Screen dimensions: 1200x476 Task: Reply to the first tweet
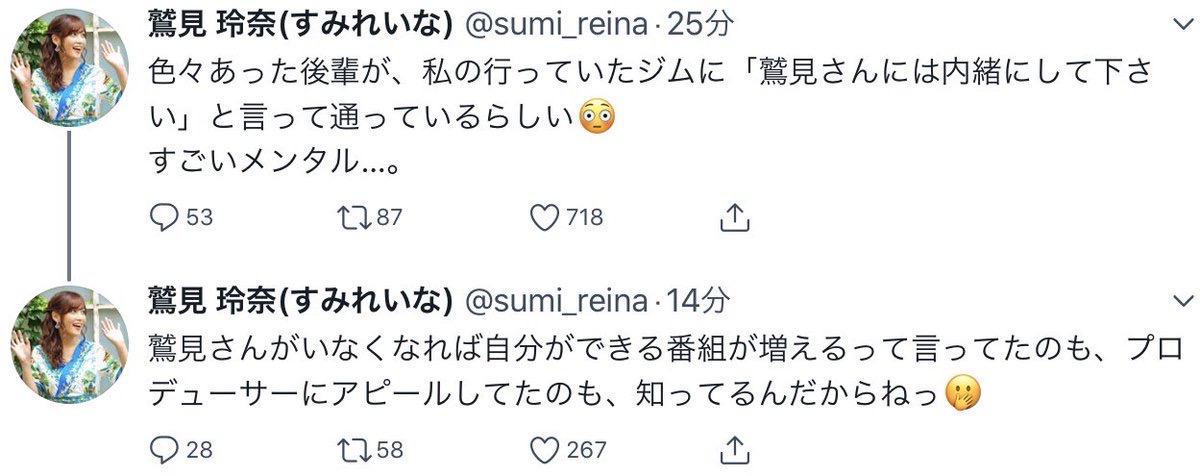point(162,217)
